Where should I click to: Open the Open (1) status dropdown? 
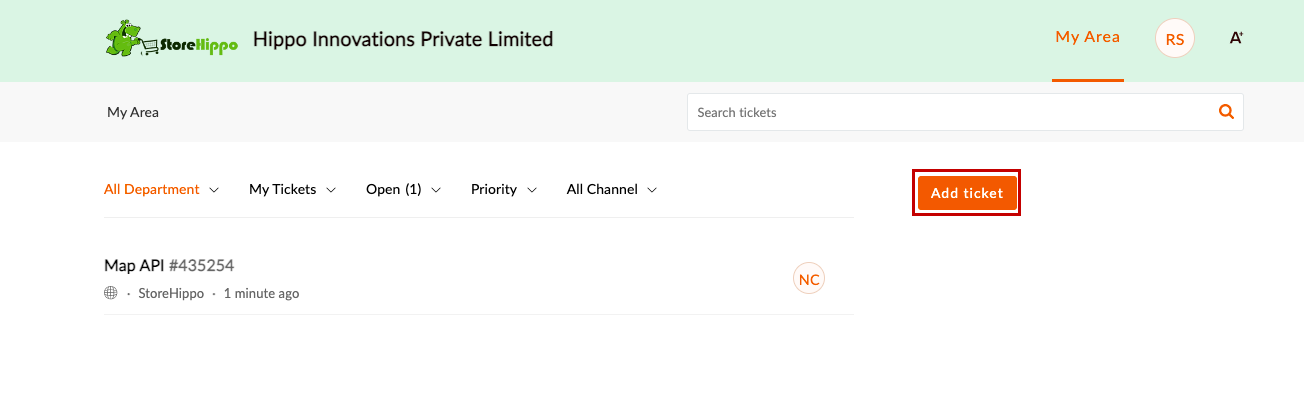[404, 189]
